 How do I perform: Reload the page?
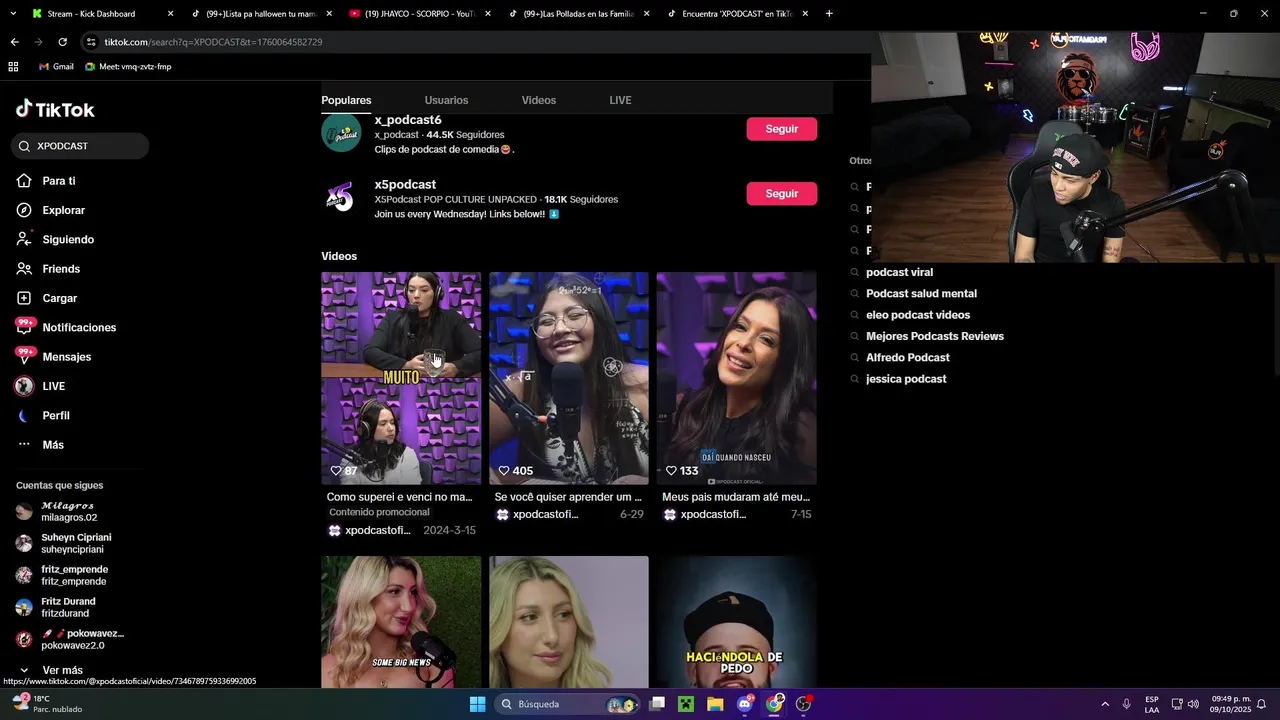62,42
